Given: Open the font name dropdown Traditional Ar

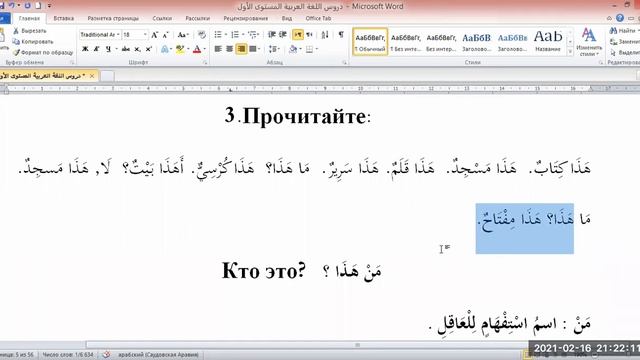Looking at the screenshot, I should click(118, 35).
